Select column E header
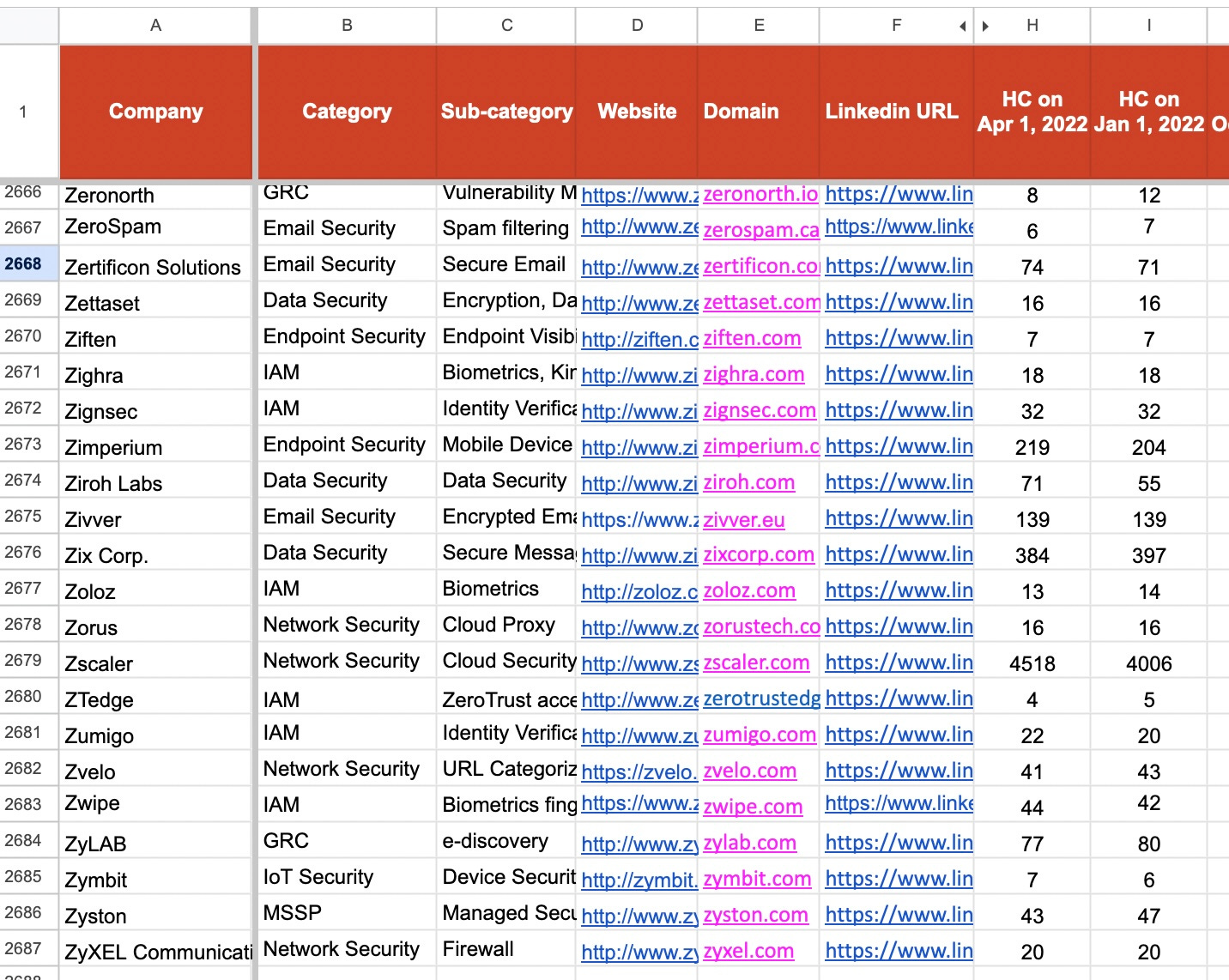The height and width of the screenshot is (980, 1229). point(759,26)
